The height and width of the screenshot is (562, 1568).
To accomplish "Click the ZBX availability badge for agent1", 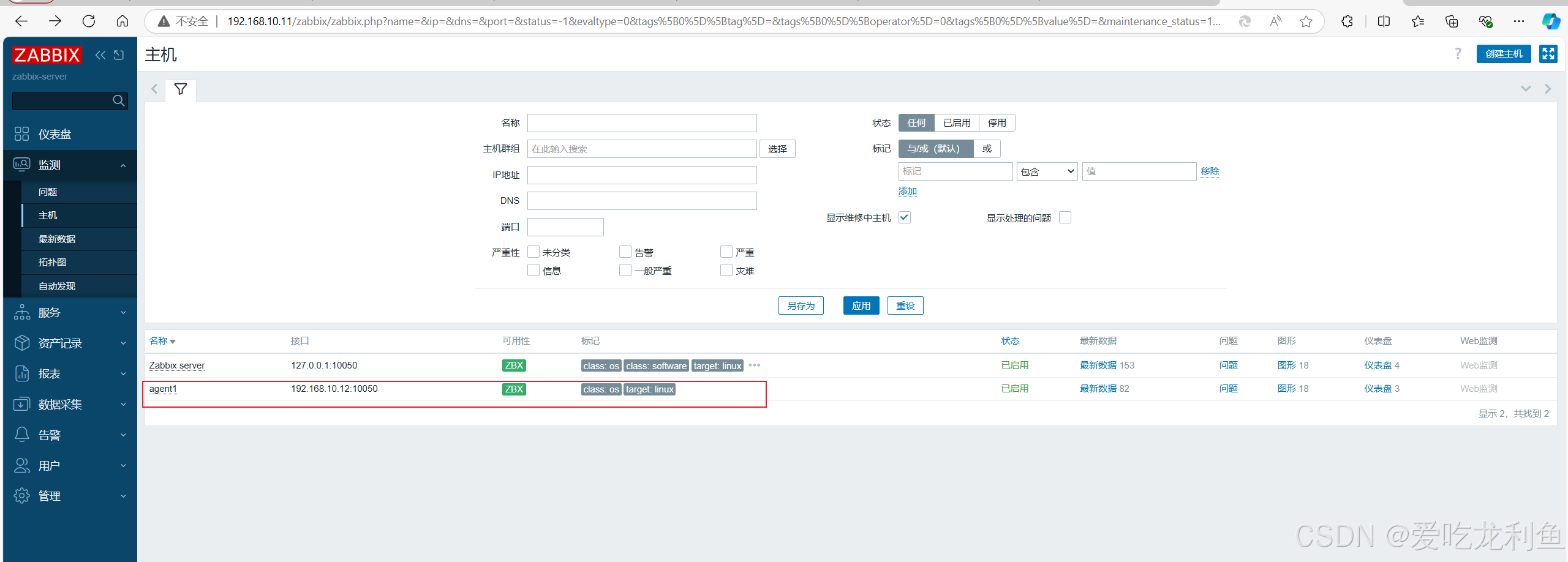I will point(514,389).
